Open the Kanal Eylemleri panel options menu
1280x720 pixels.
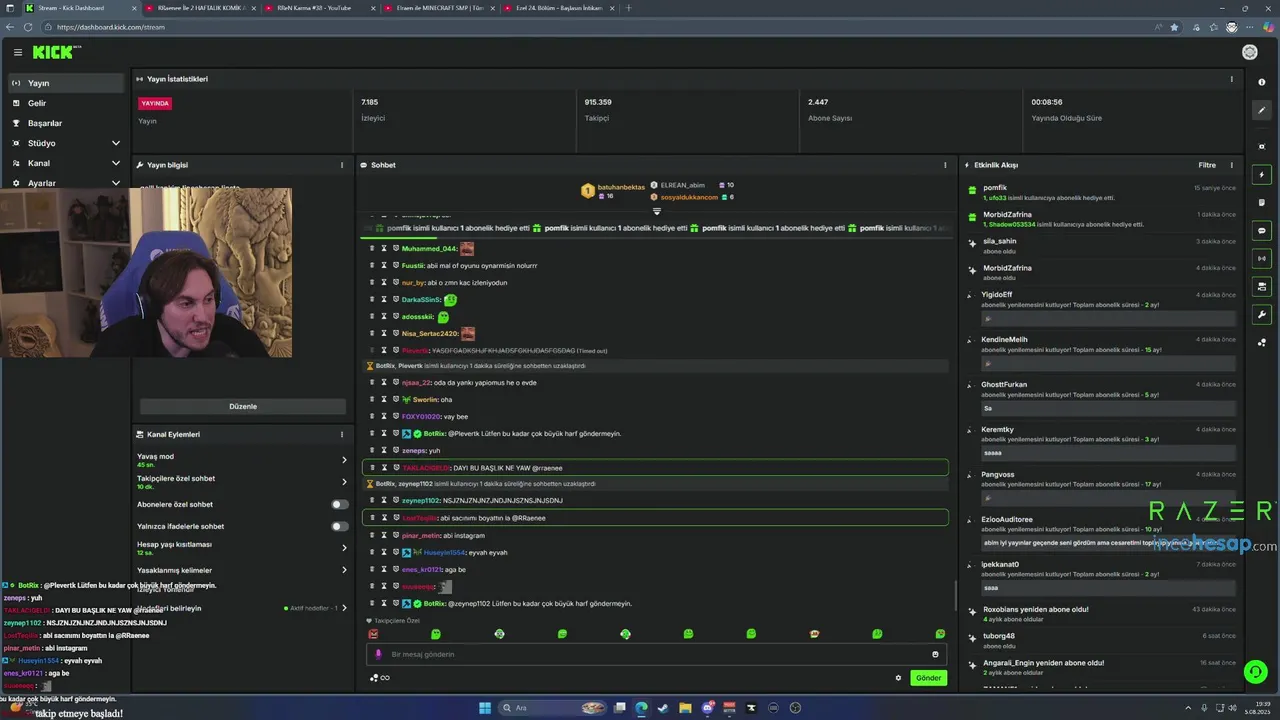click(x=342, y=434)
